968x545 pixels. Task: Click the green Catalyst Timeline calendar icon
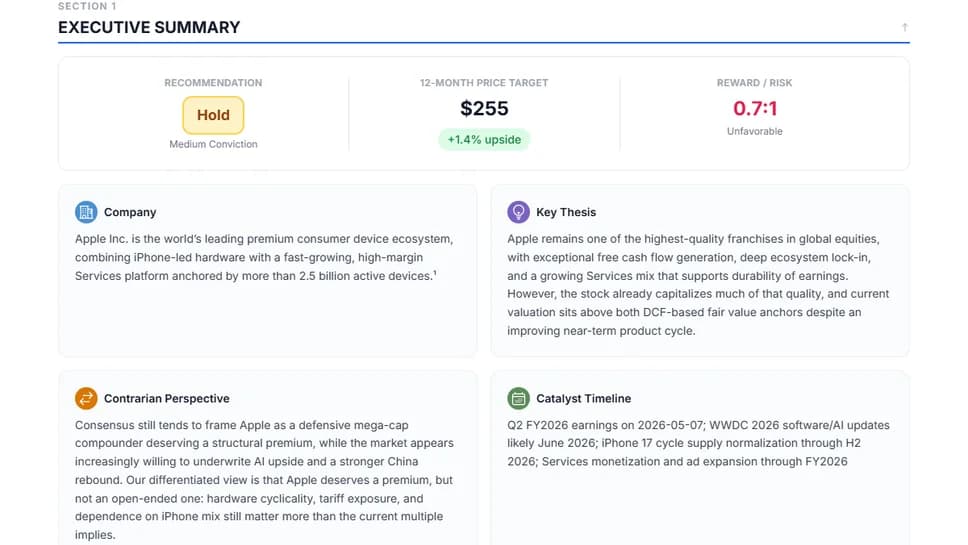(518, 398)
